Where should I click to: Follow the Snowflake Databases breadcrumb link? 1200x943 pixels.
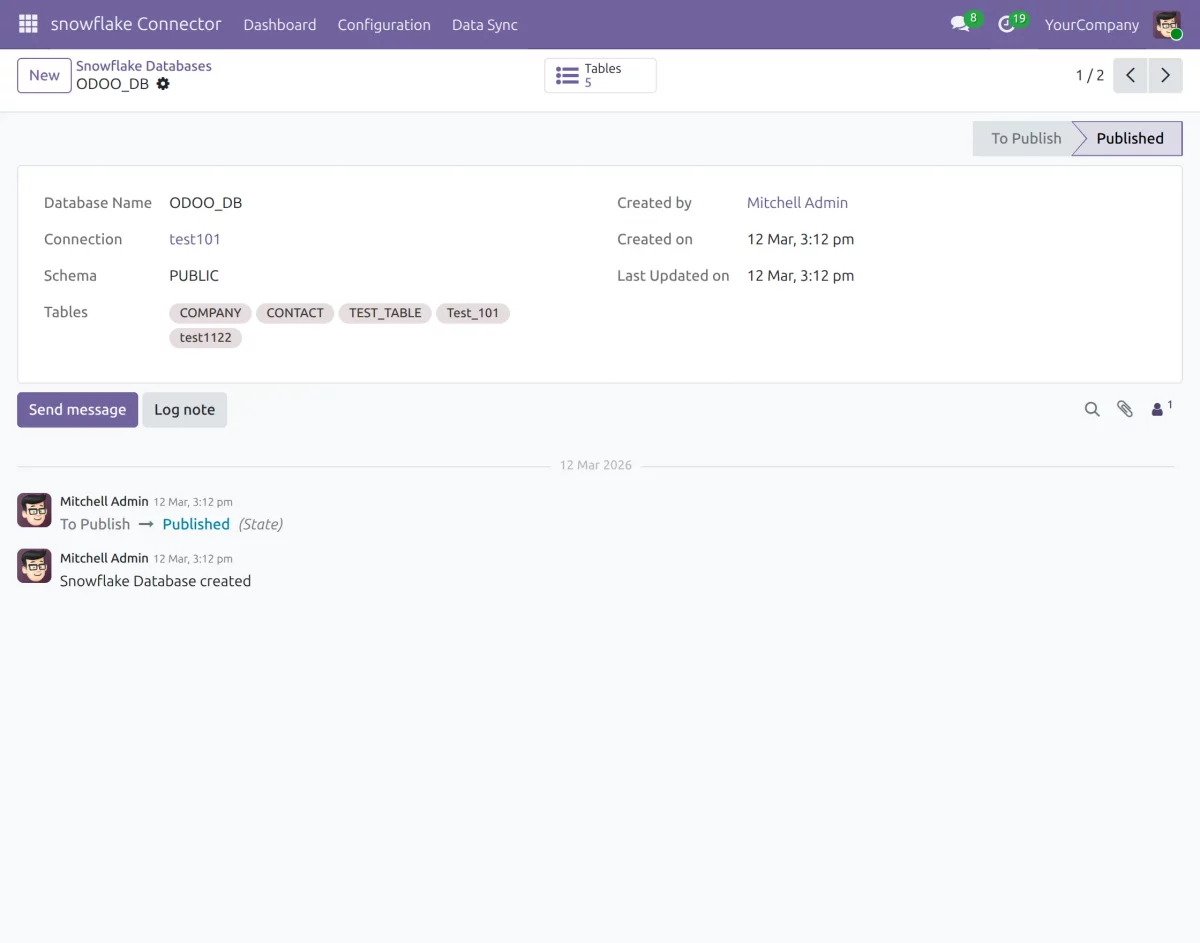click(x=144, y=66)
